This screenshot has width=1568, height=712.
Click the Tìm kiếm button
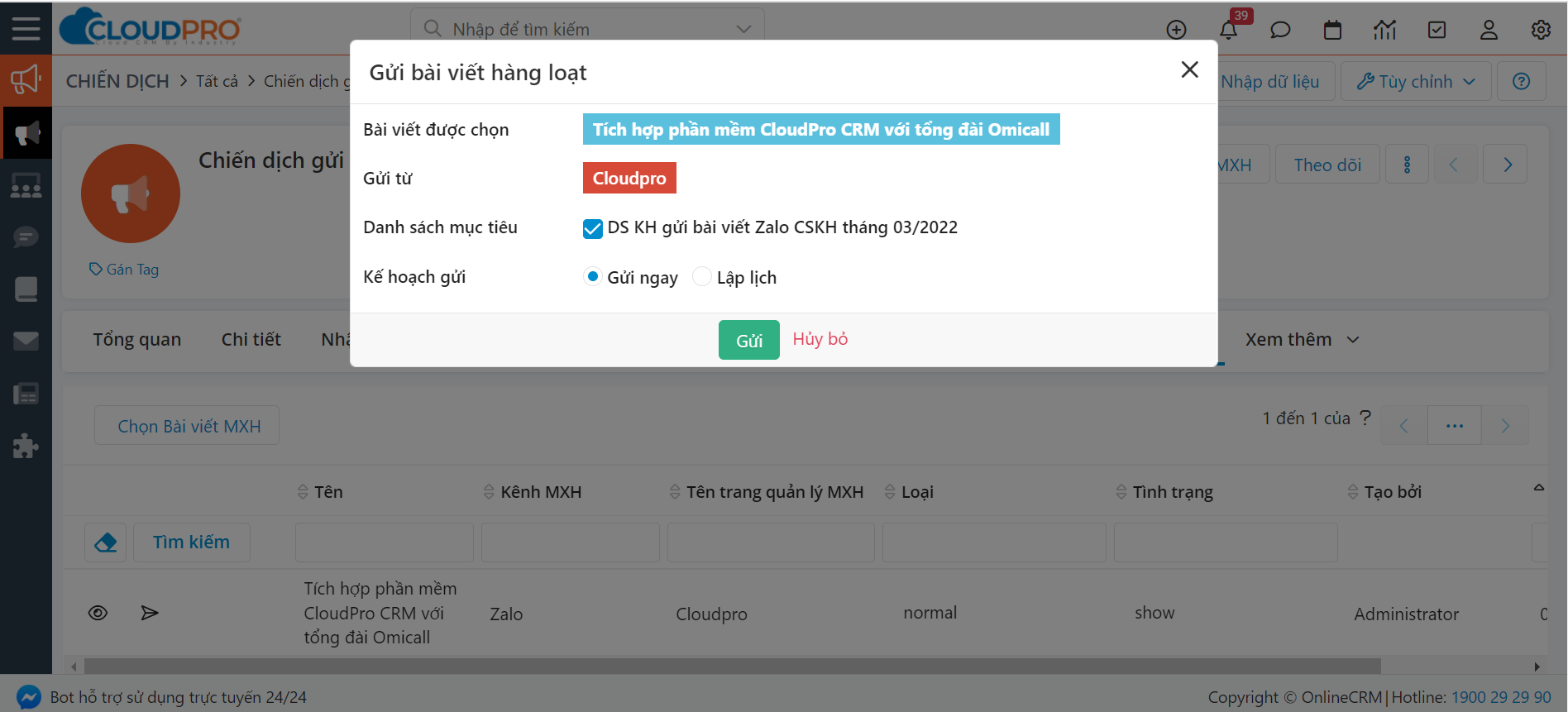191,542
